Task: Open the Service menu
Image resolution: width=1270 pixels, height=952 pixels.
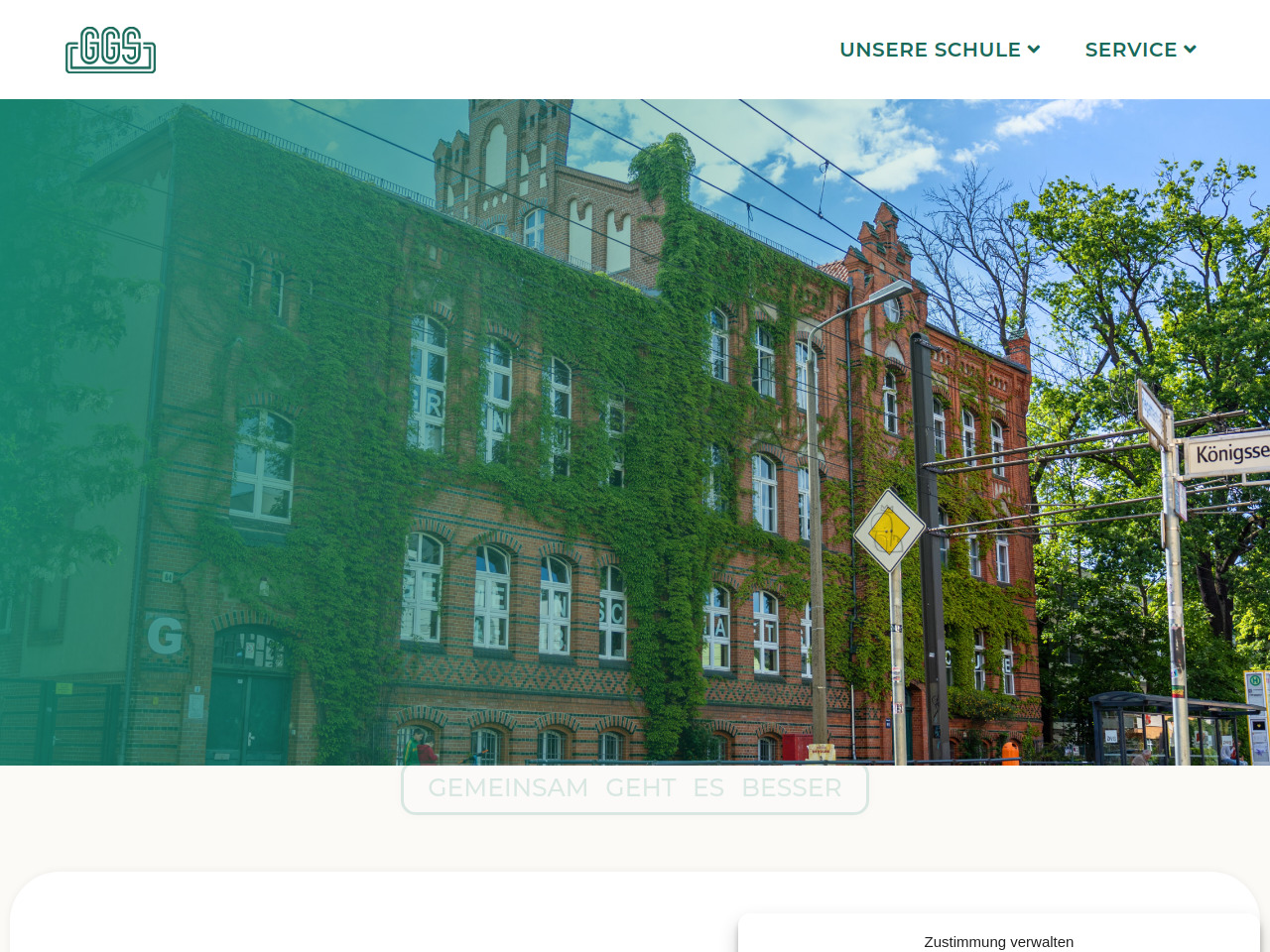Action: coord(1130,50)
